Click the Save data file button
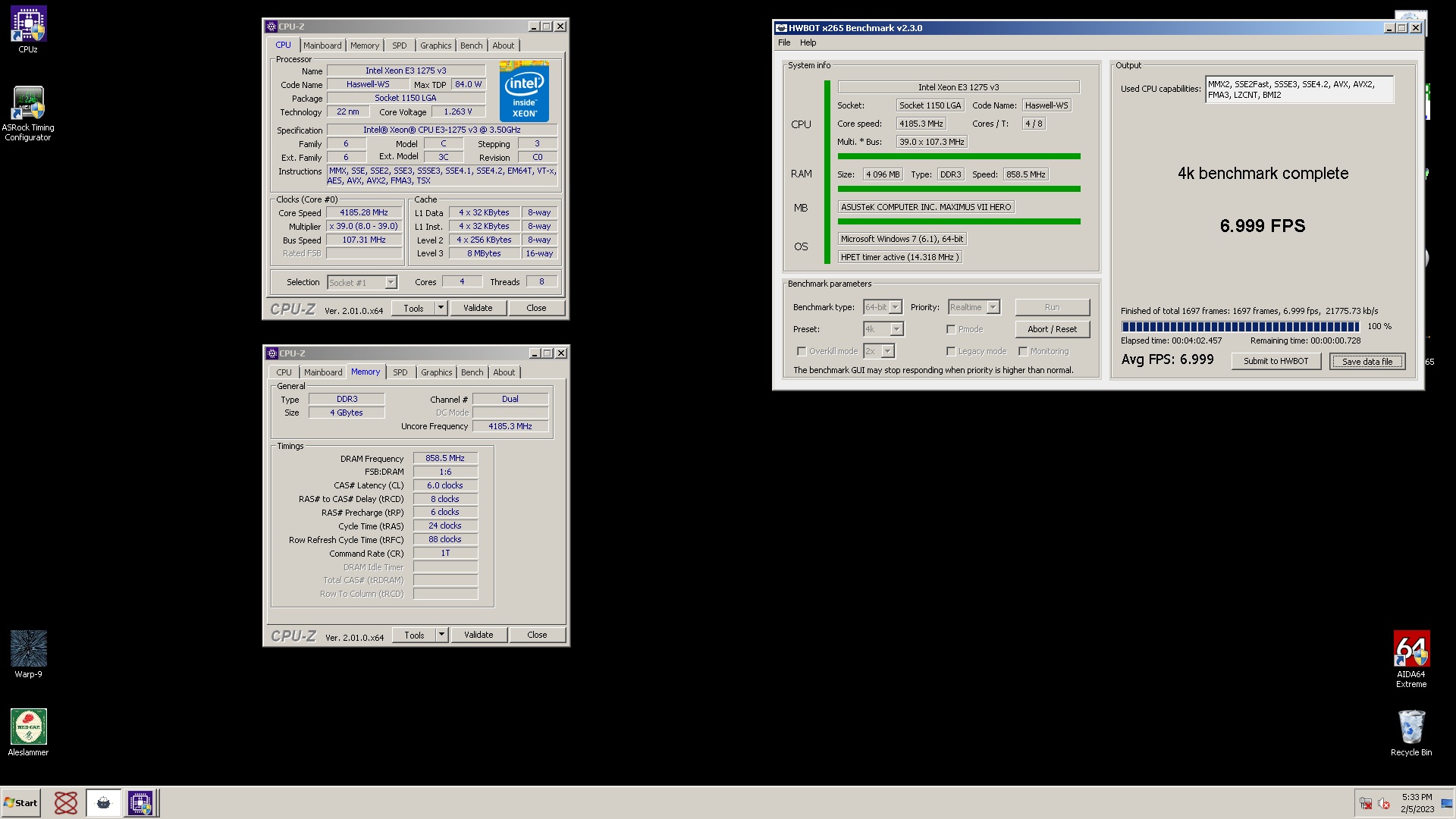The width and height of the screenshot is (1456, 819). point(1367,361)
